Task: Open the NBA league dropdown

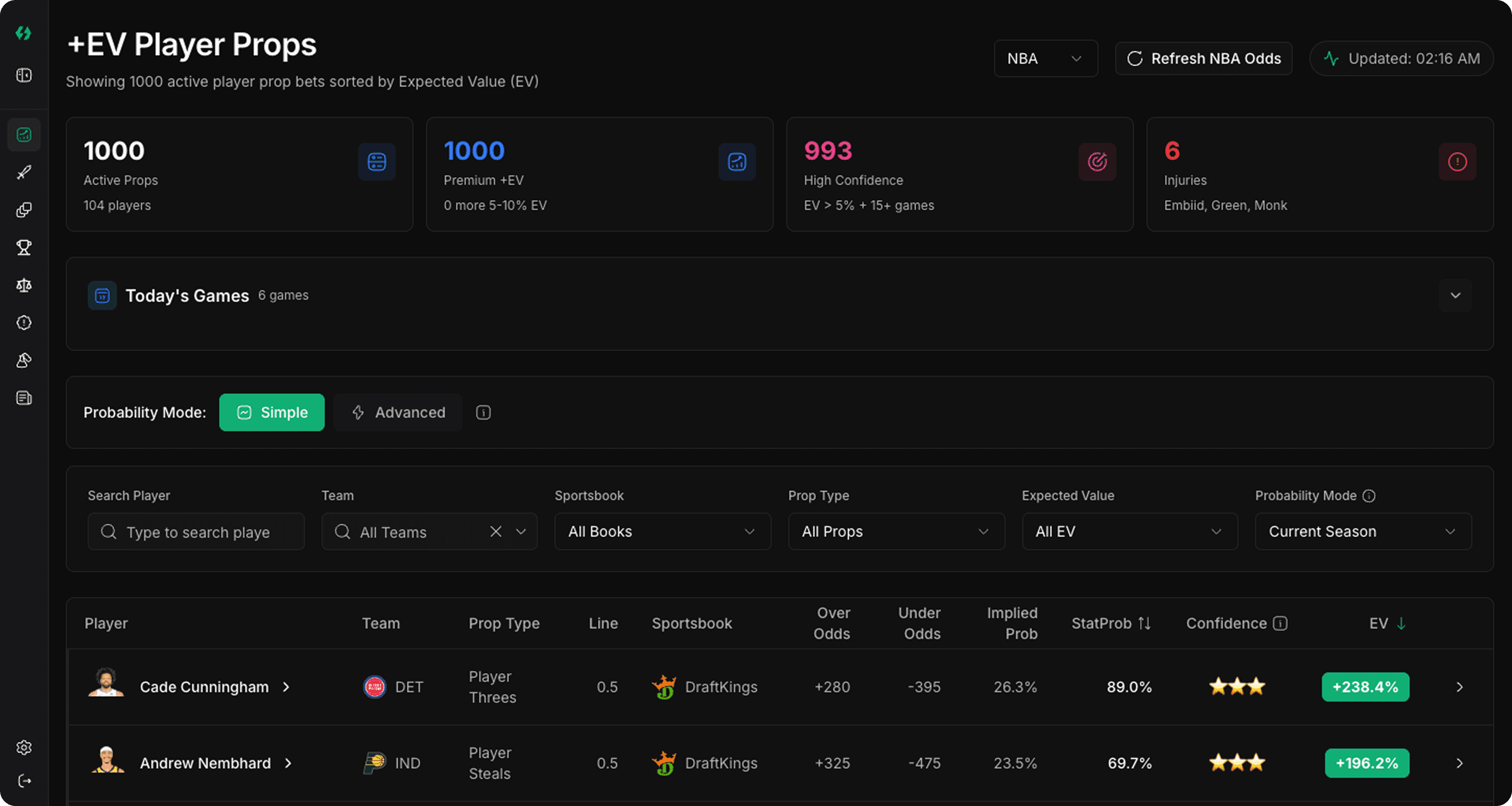Action: [1045, 58]
